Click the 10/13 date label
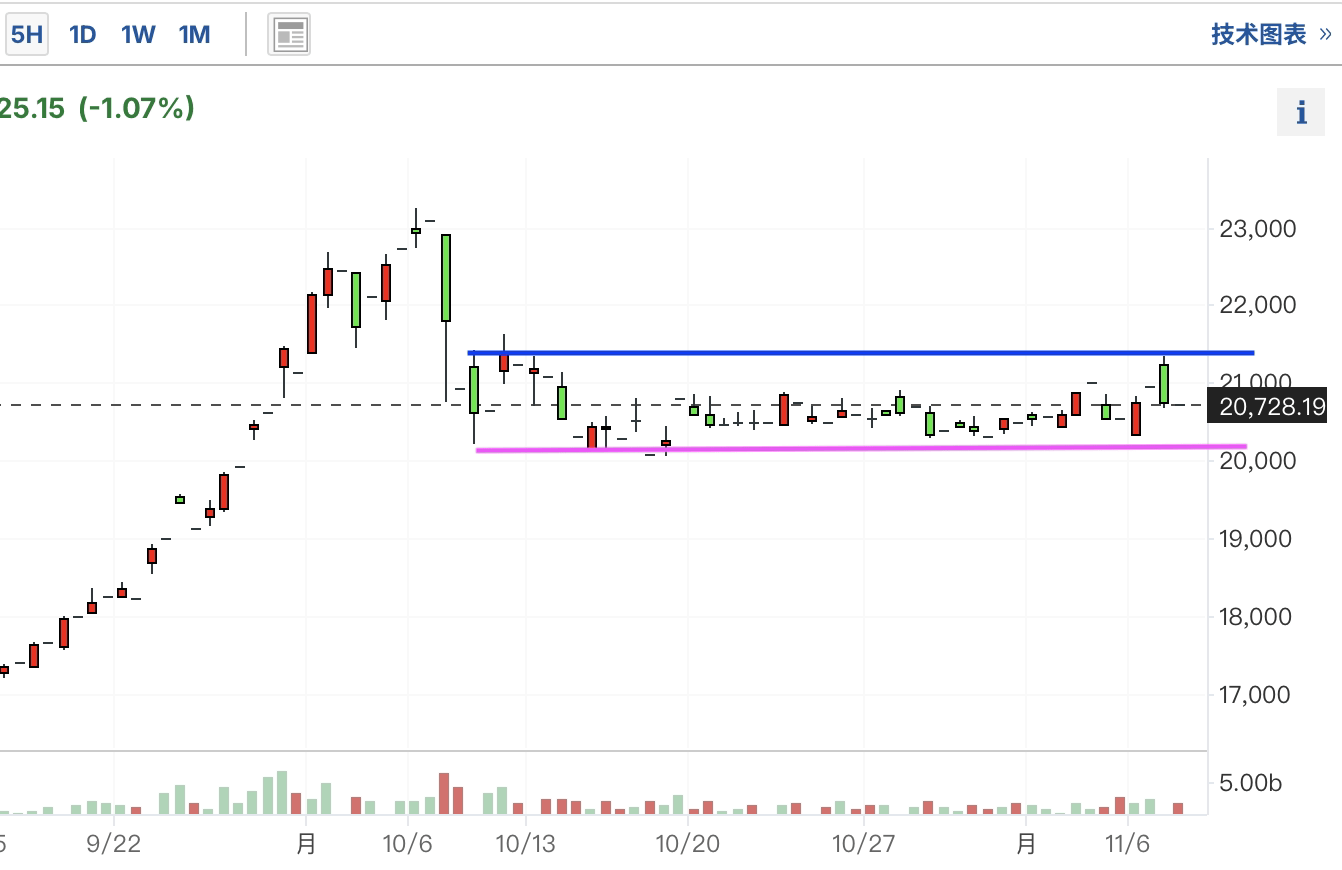This screenshot has width=1342, height=870. coord(526,844)
